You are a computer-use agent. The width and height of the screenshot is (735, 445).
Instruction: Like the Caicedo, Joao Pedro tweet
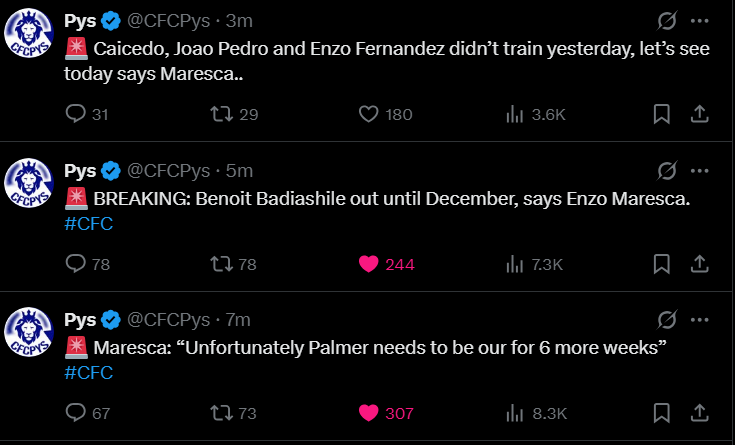(x=369, y=114)
